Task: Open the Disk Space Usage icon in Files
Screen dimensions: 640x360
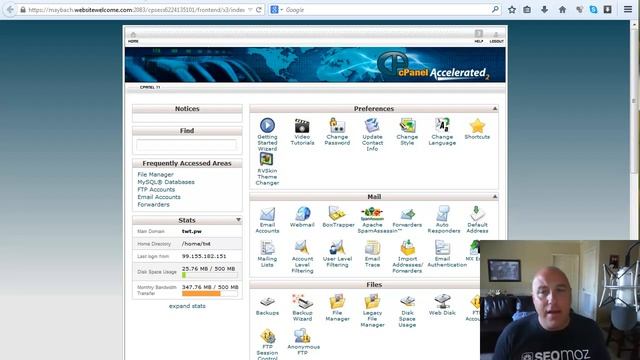Action: pos(407,302)
